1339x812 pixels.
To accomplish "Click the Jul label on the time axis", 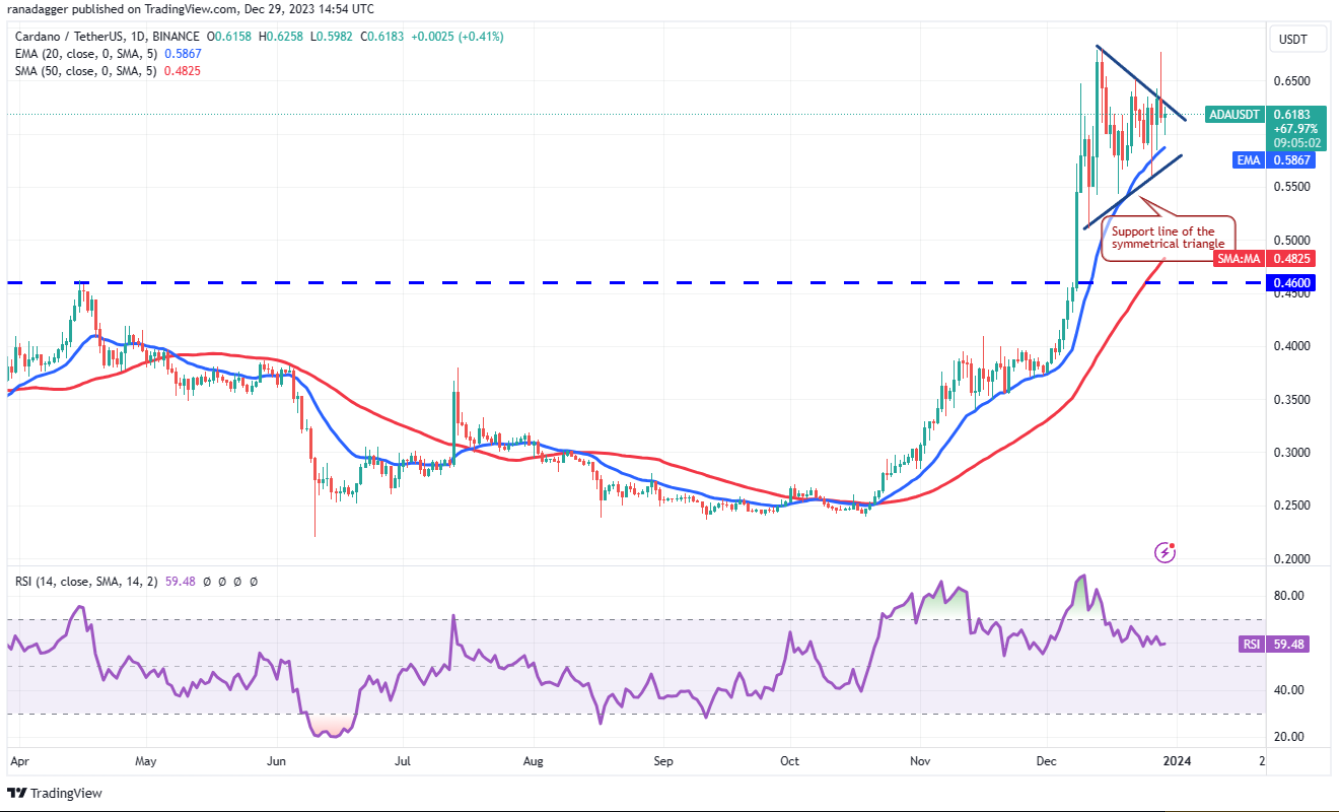I will (x=404, y=760).
